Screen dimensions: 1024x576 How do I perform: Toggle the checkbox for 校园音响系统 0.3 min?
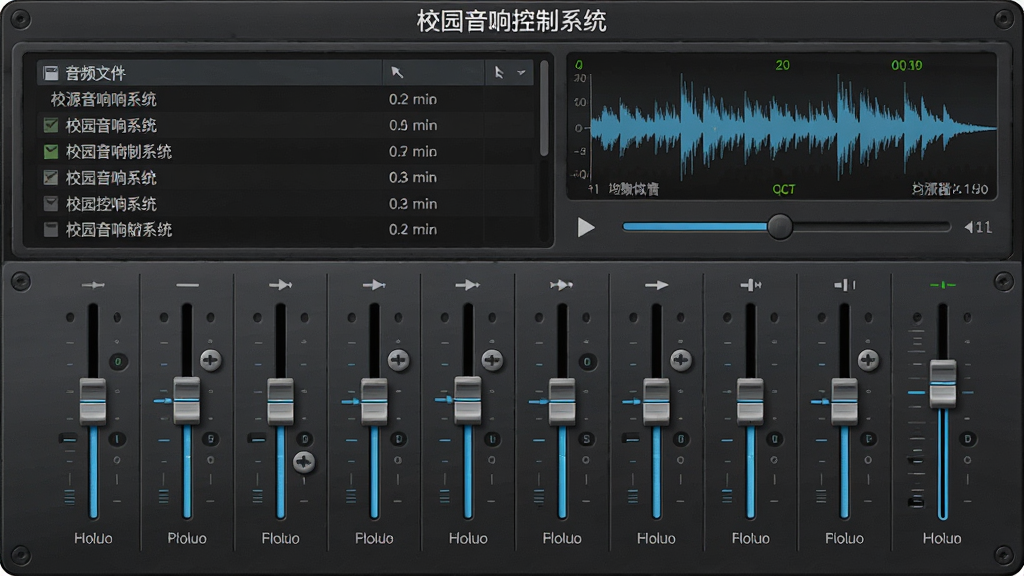pyautogui.click(x=50, y=177)
